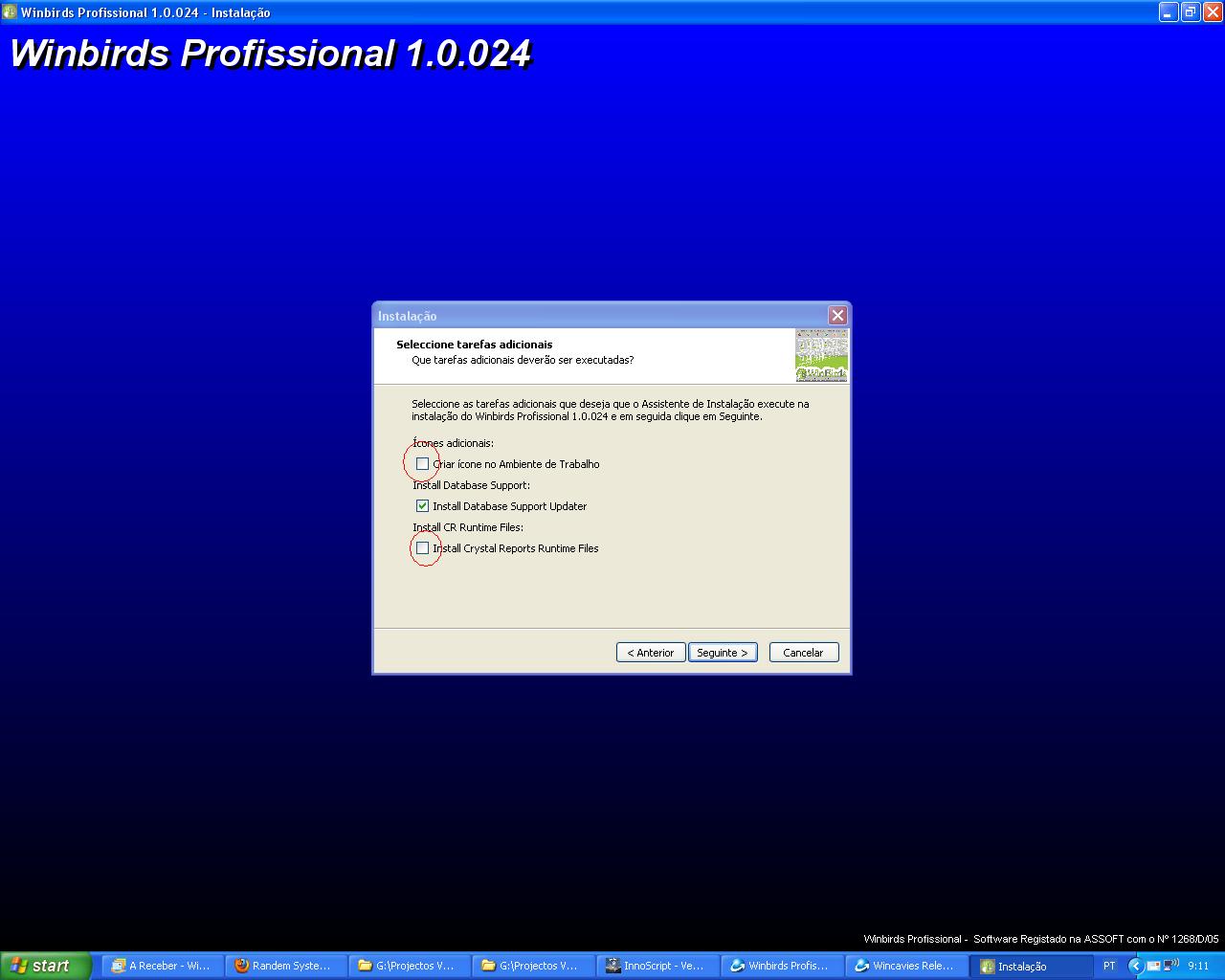
Task: Open first G:\Projectos V... folder taskbar item
Action: click(x=409, y=966)
